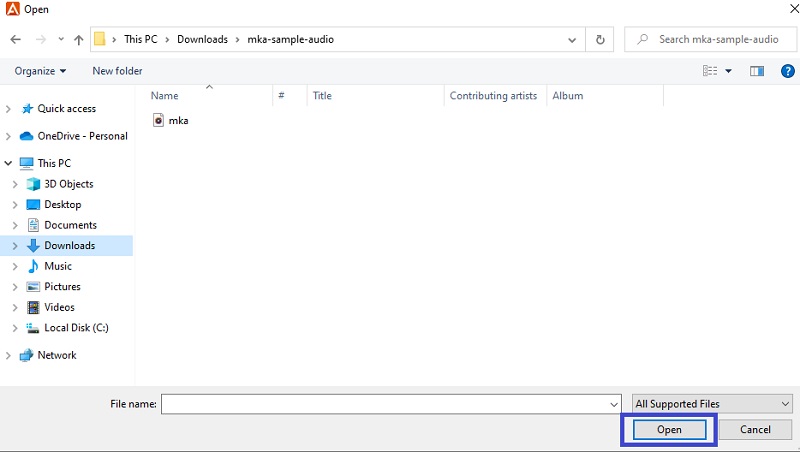Expand the Music tree node
This screenshot has width=800, height=452.
15,266
